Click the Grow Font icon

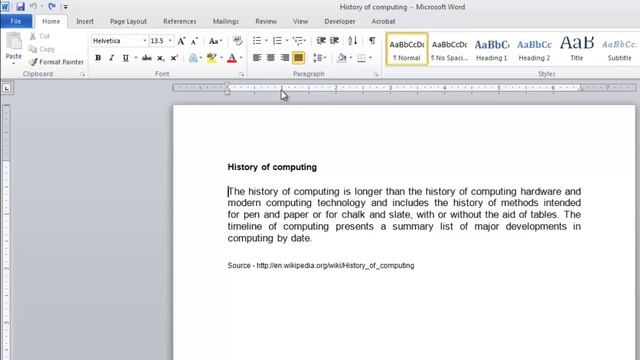click(x=182, y=41)
